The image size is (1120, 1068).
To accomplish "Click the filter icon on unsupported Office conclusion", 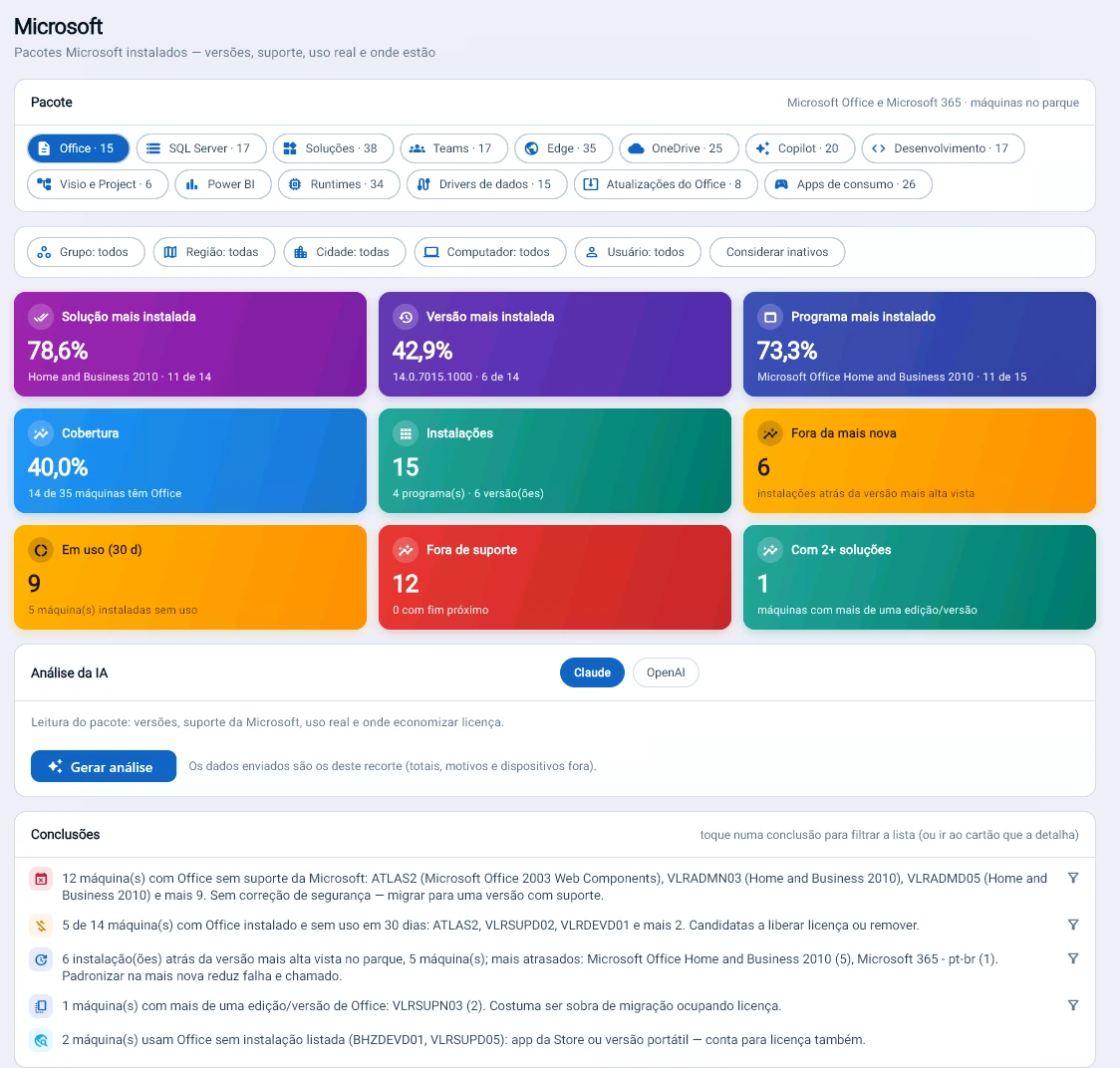I will coord(1072,878).
